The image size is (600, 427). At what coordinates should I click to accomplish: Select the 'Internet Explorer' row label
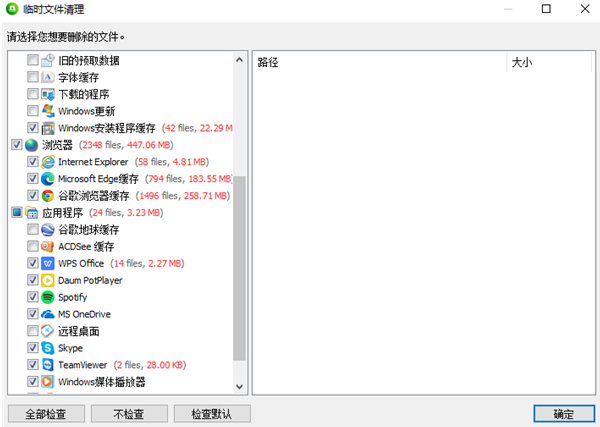point(93,162)
